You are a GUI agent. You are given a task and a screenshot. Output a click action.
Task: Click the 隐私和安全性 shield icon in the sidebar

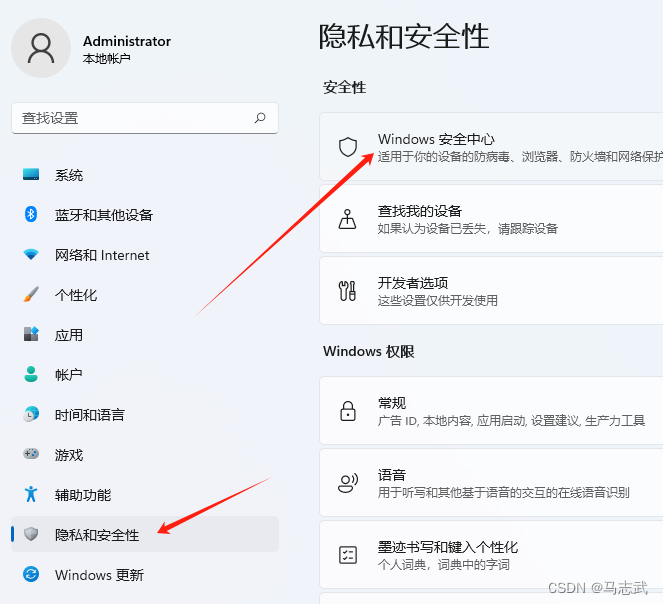[x=31, y=534]
